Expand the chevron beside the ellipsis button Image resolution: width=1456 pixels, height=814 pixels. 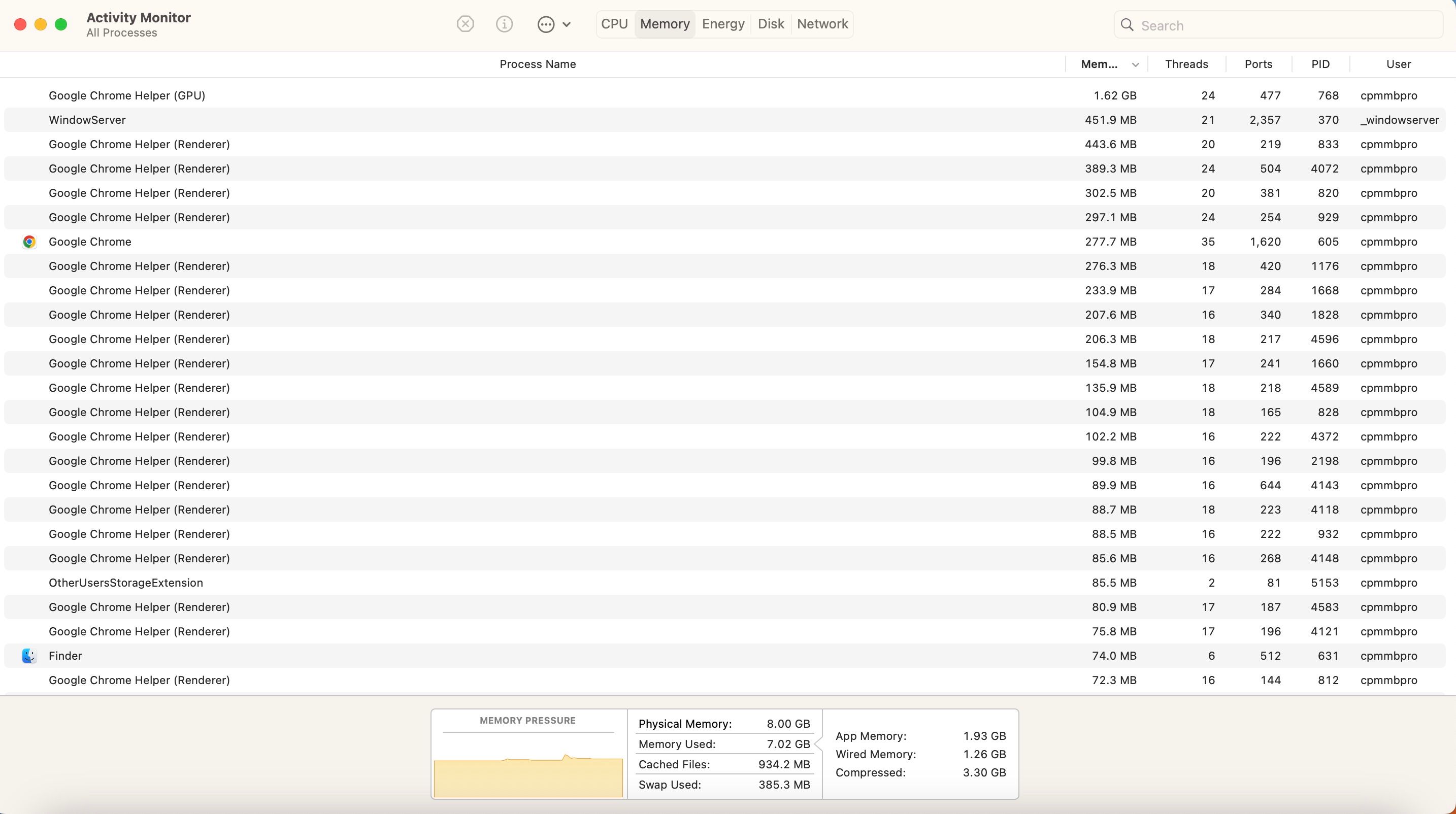pos(567,24)
